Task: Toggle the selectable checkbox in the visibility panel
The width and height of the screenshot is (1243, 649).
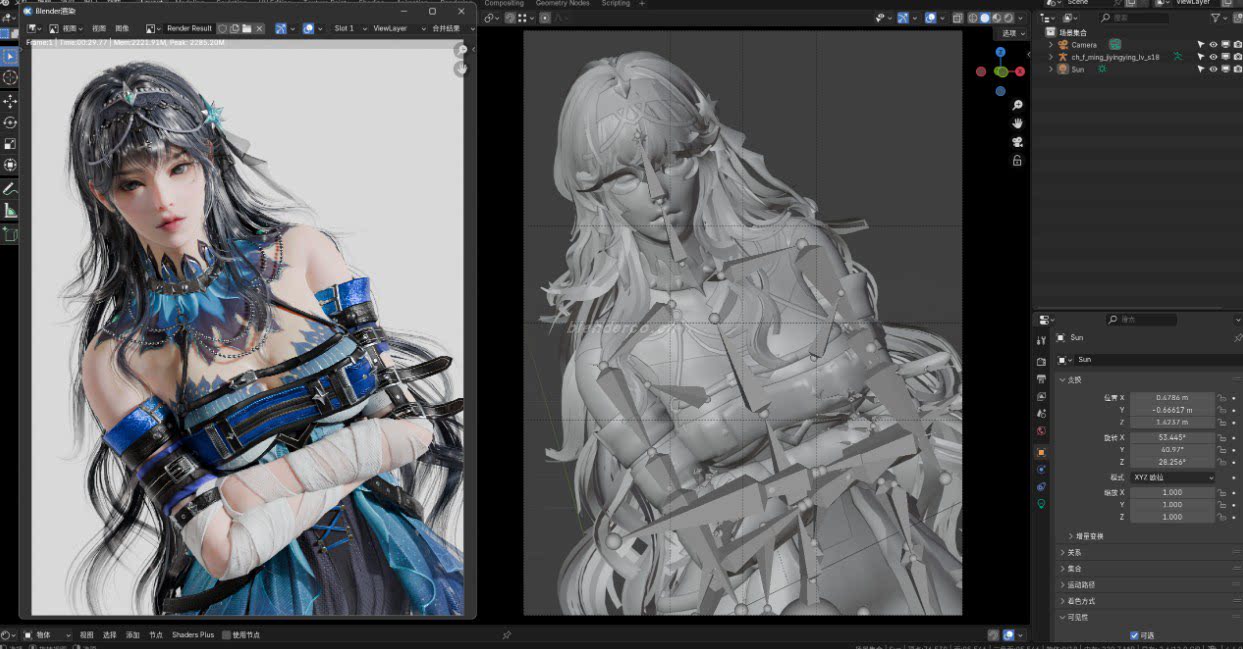Action: 1134,635
